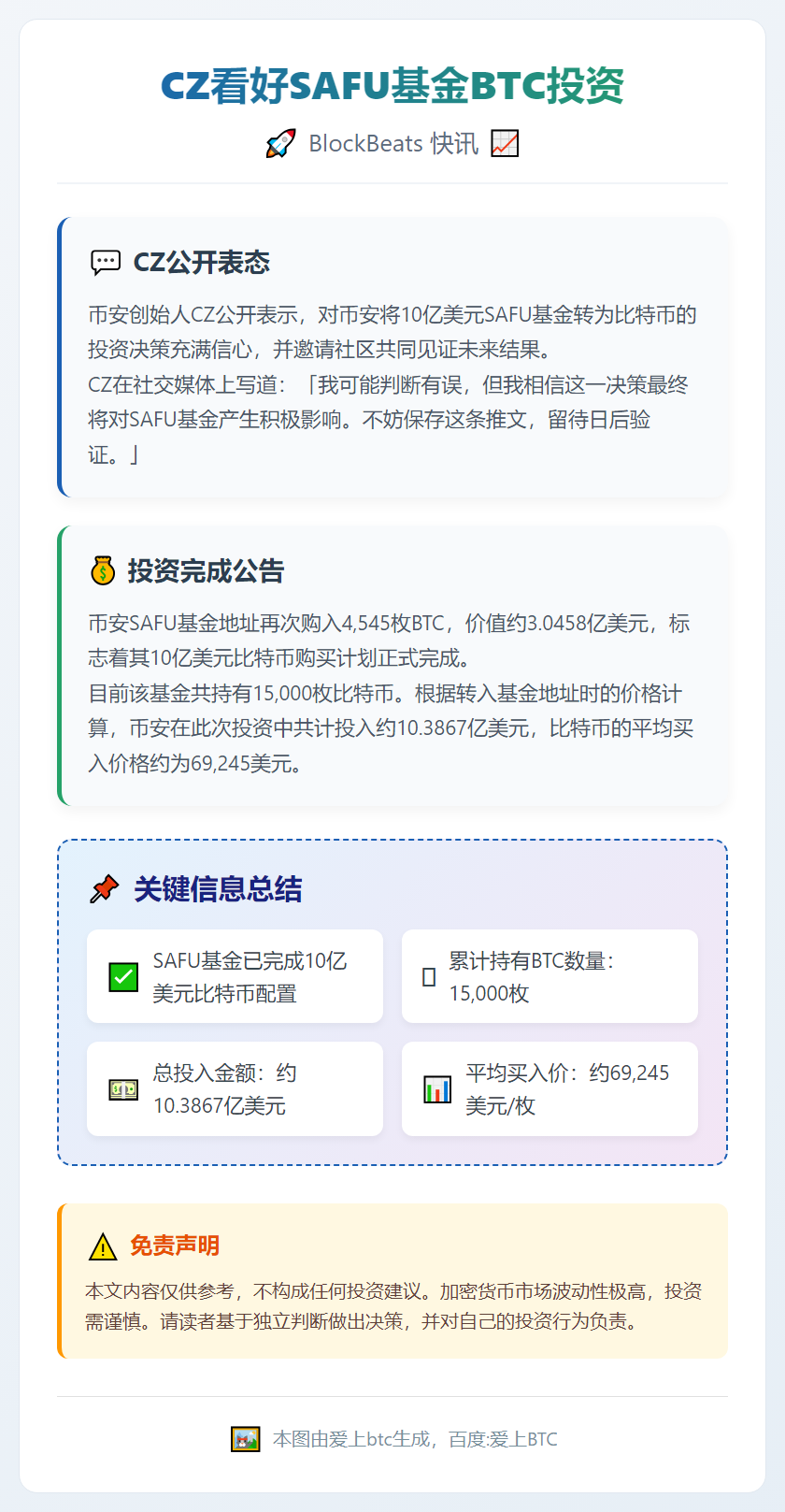Click the speech bubble icon beside CZ公开表态
This screenshot has width=785, height=1512.
tap(106, 263)
